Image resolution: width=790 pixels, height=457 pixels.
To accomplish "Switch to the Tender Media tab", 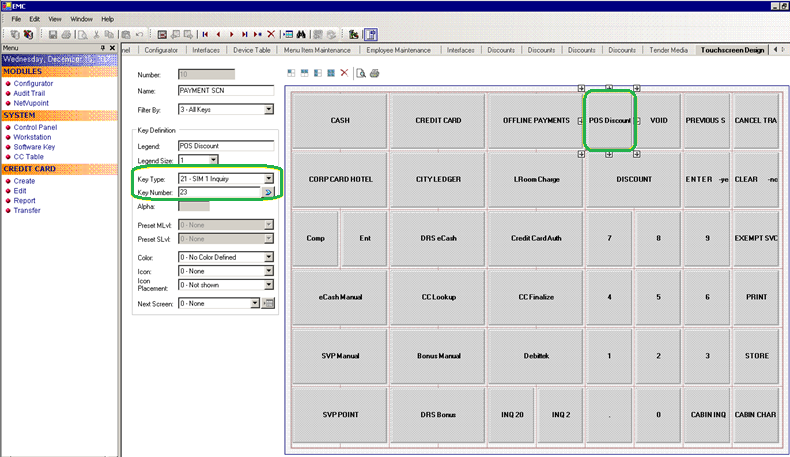I will (668, 50).
